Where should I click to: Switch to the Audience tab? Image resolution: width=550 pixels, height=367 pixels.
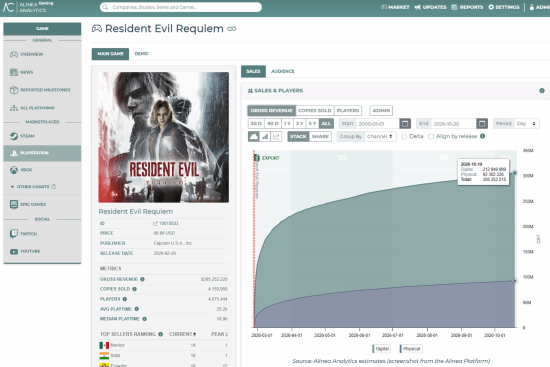pyautogui.click(x=283, y=71)
